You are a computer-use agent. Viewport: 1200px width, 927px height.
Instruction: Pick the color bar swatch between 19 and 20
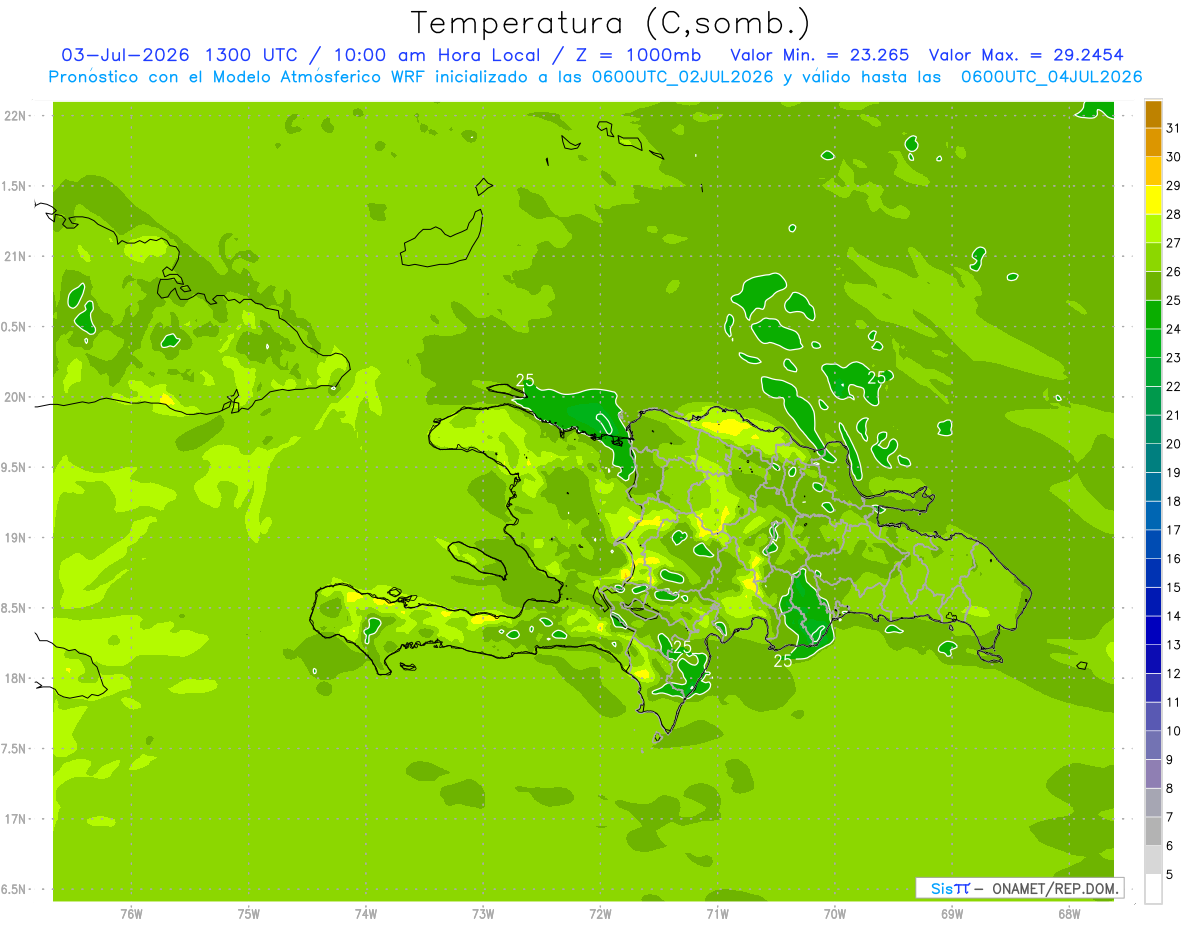[x=1153, y=458]
